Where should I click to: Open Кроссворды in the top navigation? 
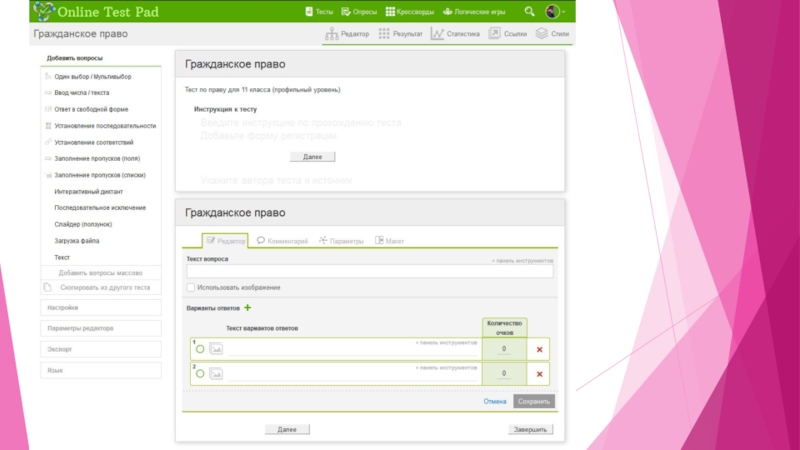click(x=410, y=12)
